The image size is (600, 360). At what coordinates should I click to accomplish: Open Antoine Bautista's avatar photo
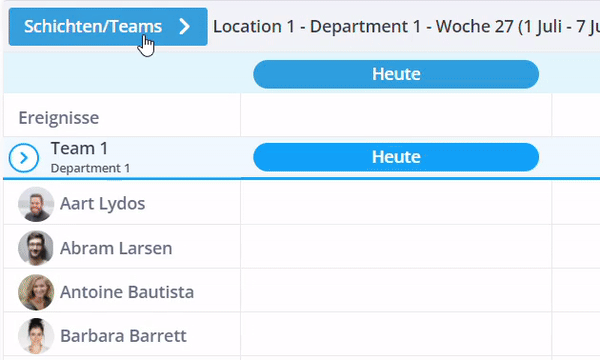pyautogui.click(x=36, y=292)
